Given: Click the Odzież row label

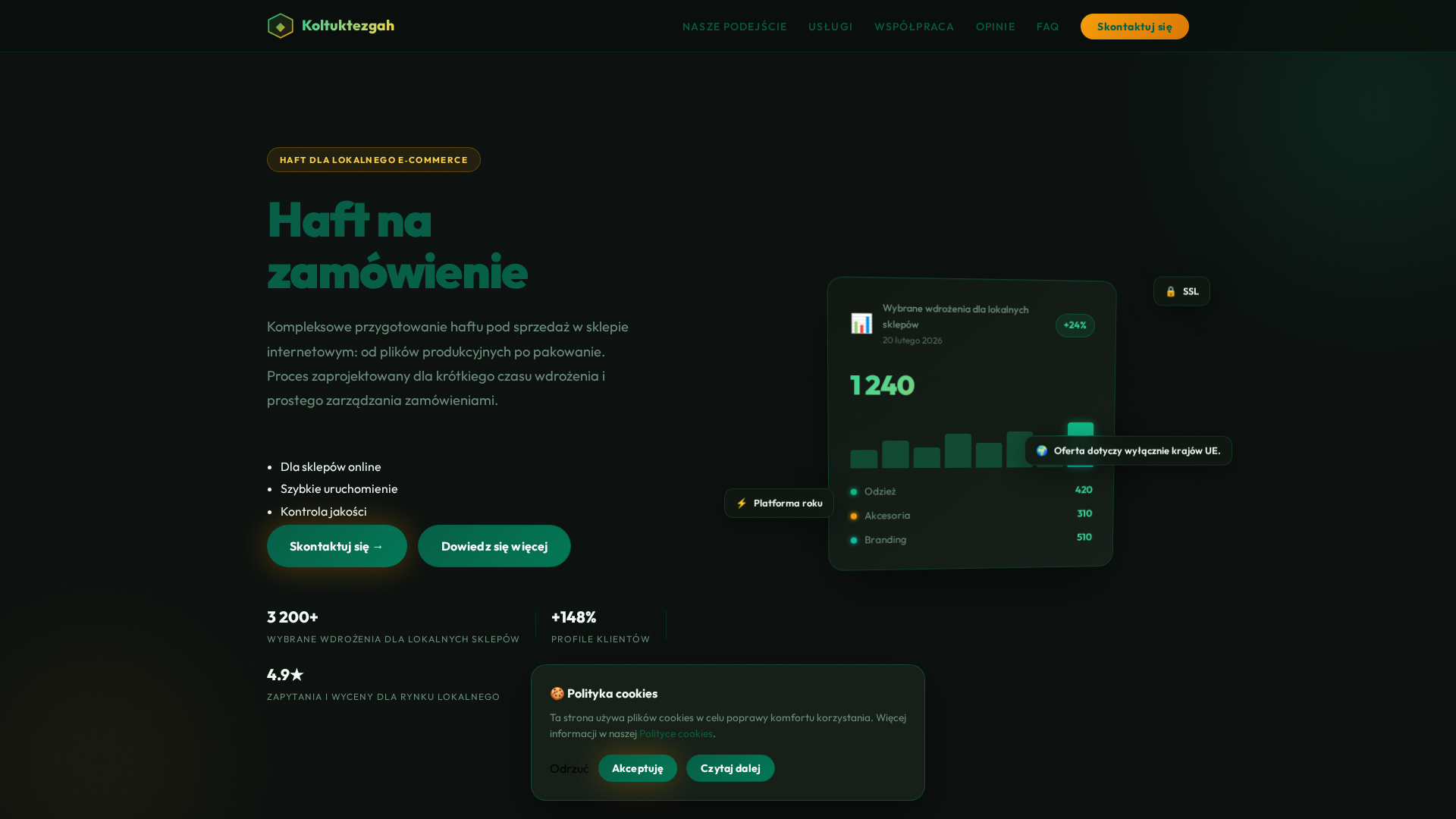Looking at the screenshot, I should (x=880, y=491).
